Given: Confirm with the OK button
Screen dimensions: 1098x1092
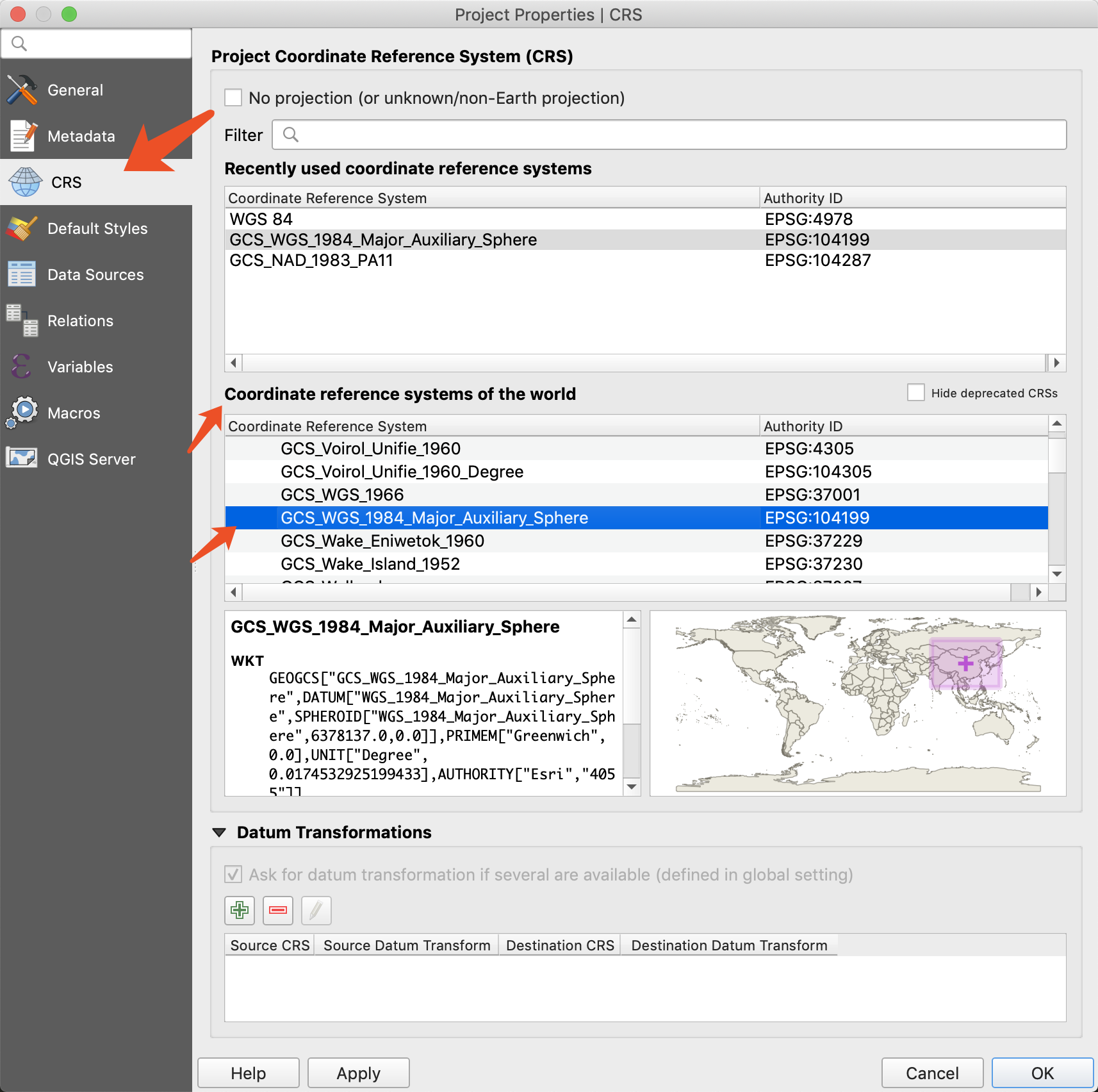Looking at the screenshot, I should 1043,1073.
